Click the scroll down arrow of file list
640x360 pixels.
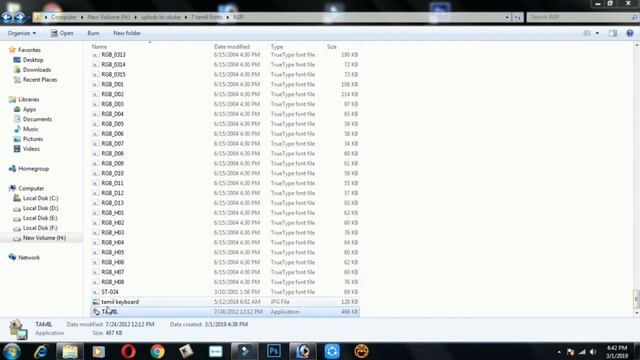pyautogui.click(x=636, y=313)
